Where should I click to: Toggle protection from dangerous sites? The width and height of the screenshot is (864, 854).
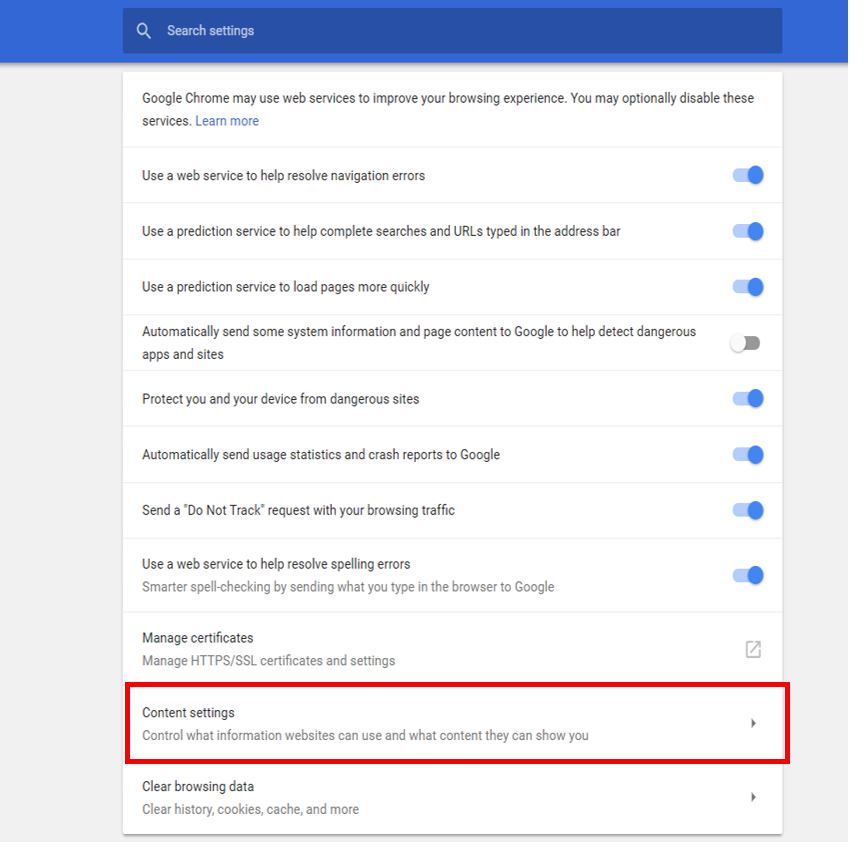click(747, 399)
